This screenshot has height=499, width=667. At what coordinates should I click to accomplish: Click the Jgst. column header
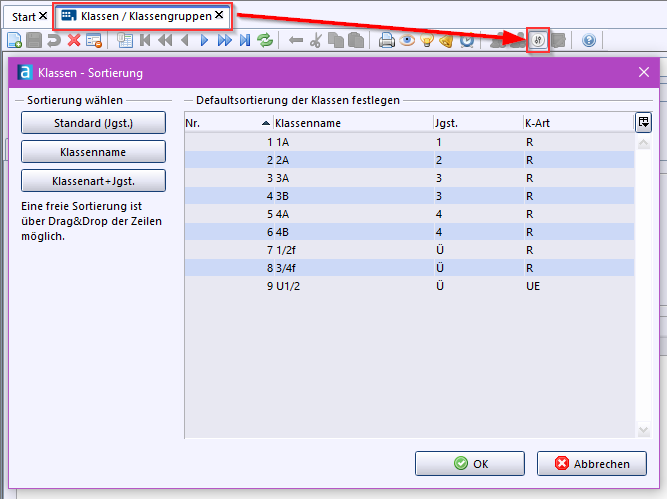478,123
